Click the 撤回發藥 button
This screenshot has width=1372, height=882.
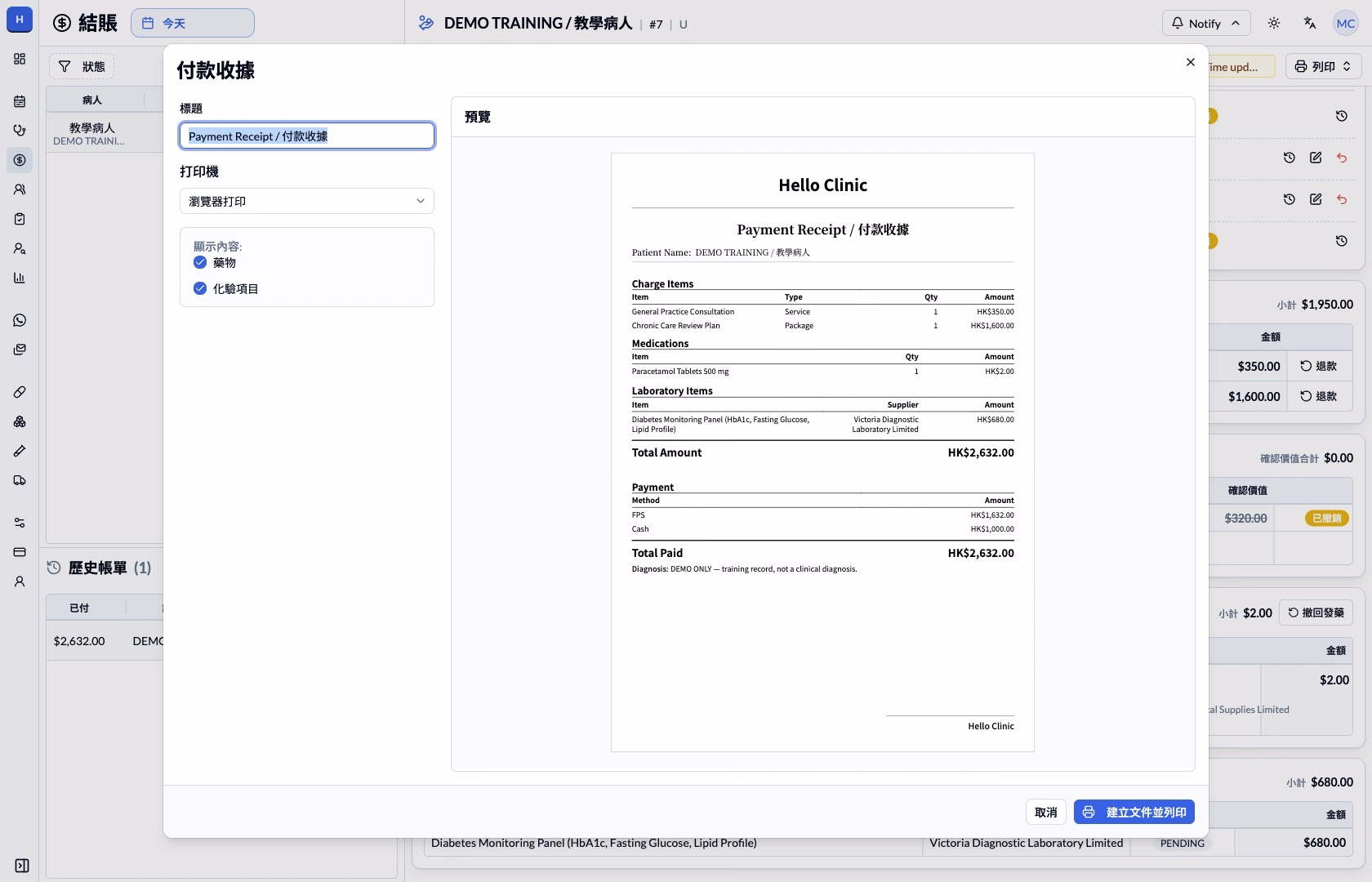click(x=1316, y=612)
